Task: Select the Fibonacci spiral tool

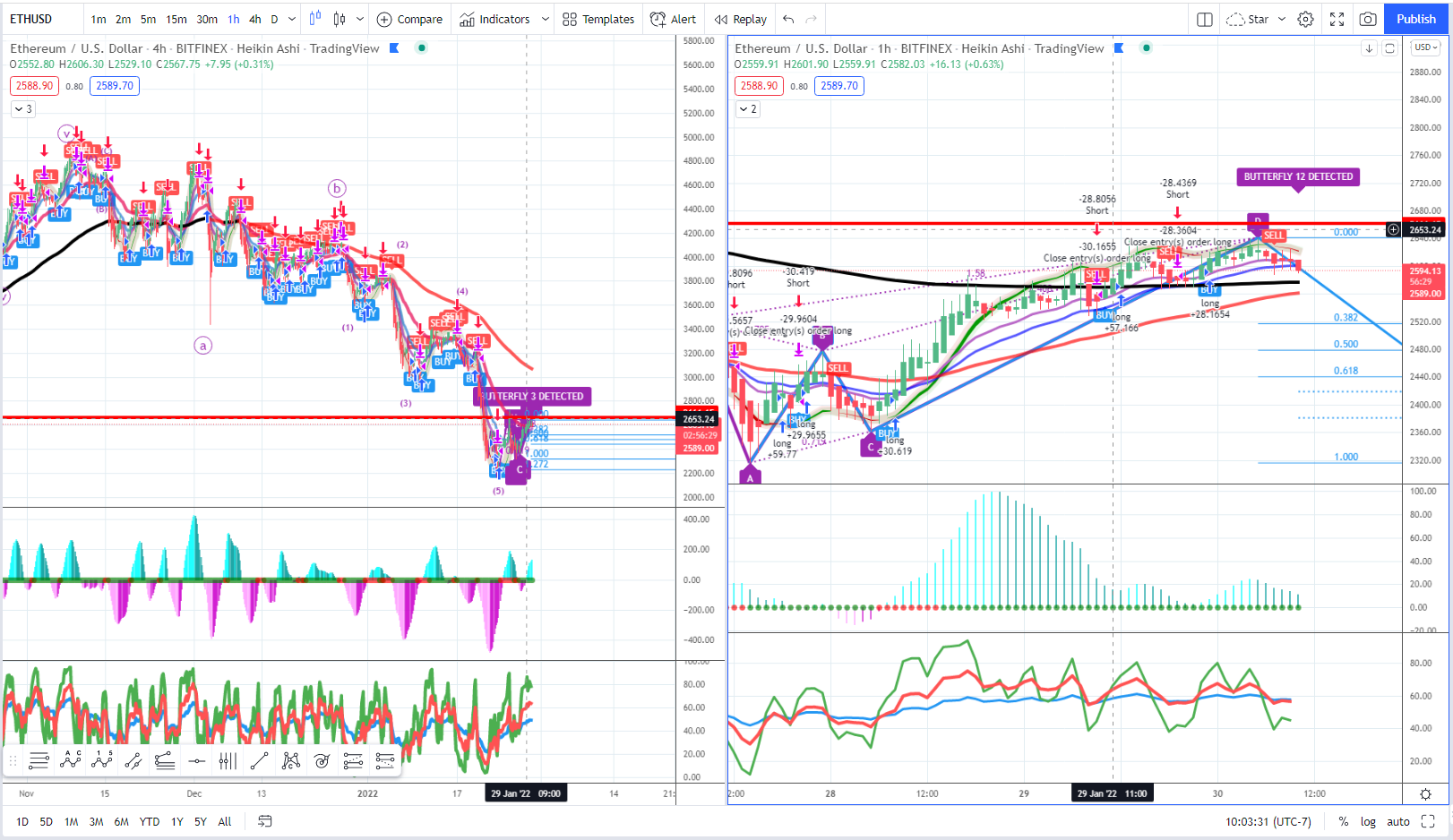Action: pyautogui.click(x=322, y=761)
